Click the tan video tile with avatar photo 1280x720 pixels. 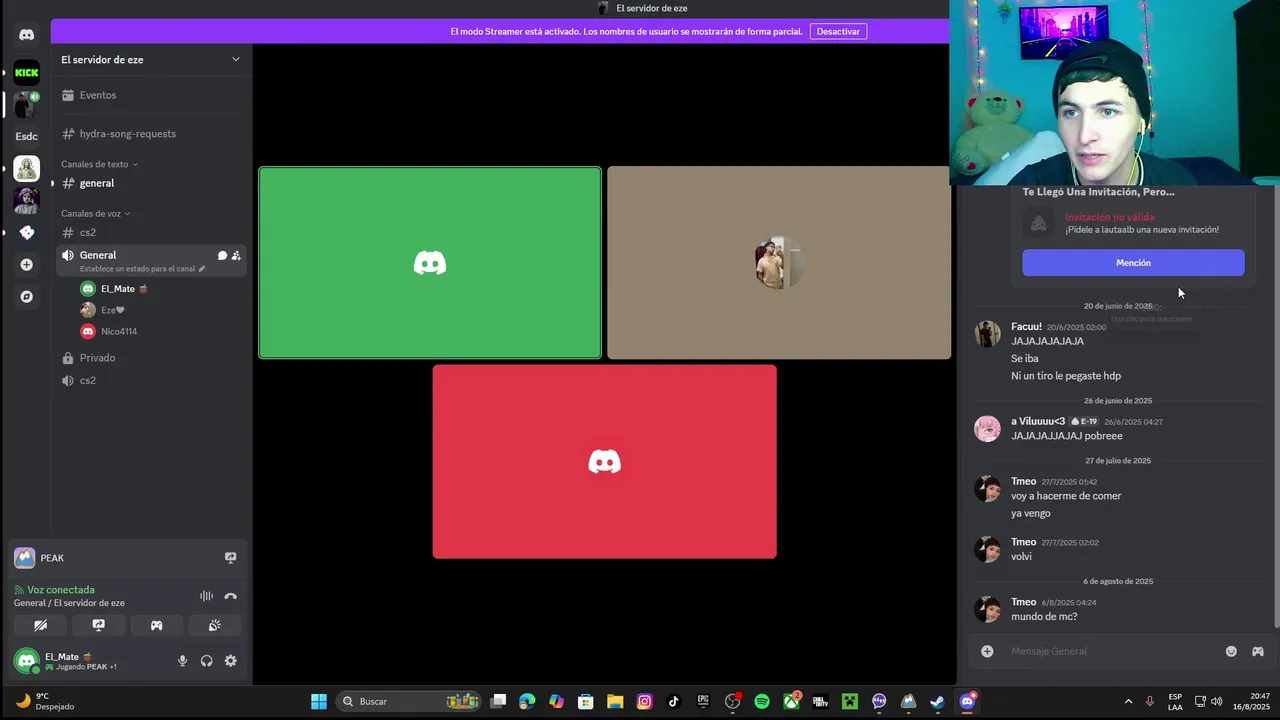[779, 263]
